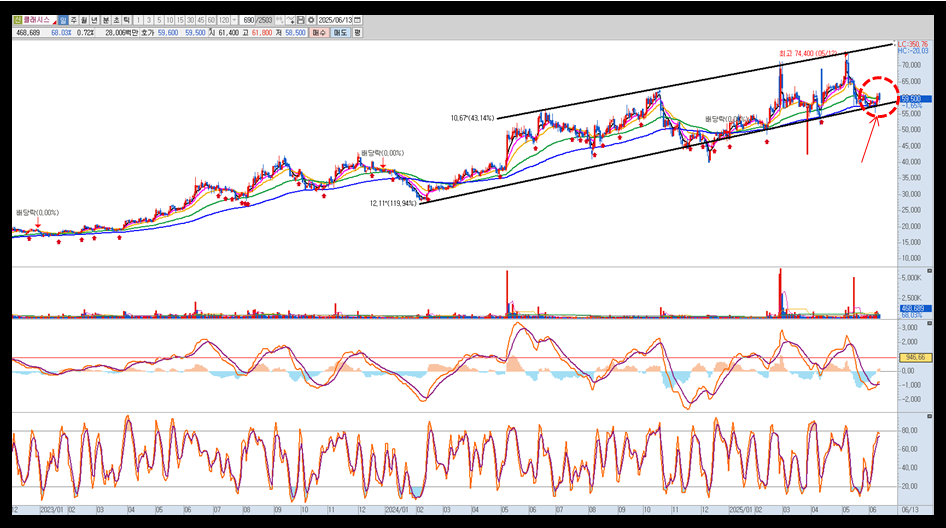Choose the 60 interval button
Image resolution: width=946 pixels, height=528 pixels.
point(211,21)
